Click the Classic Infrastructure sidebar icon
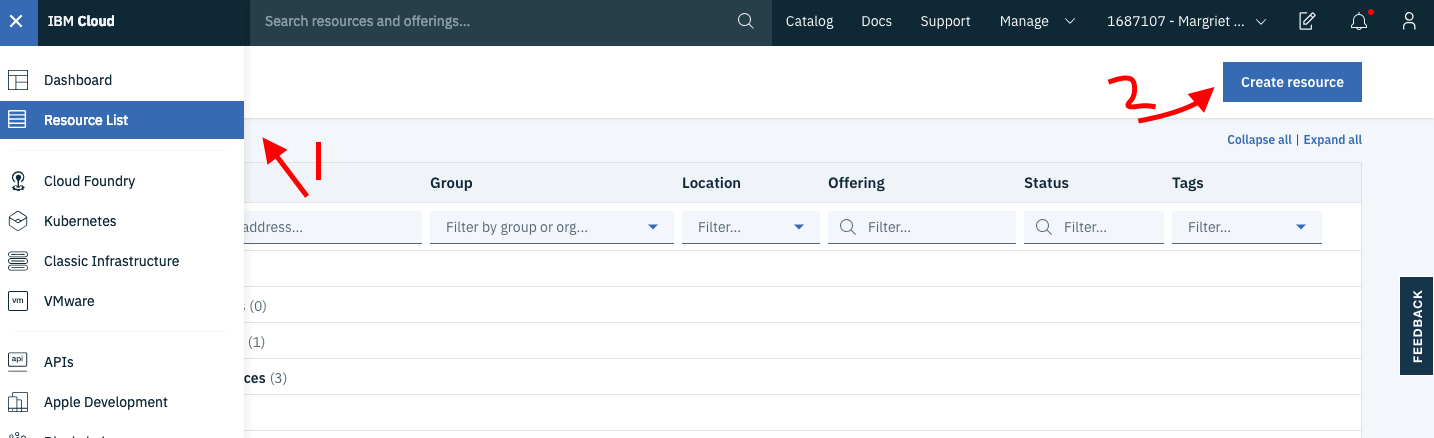Viewport: 1434px width, 438px height. (18, 261)
